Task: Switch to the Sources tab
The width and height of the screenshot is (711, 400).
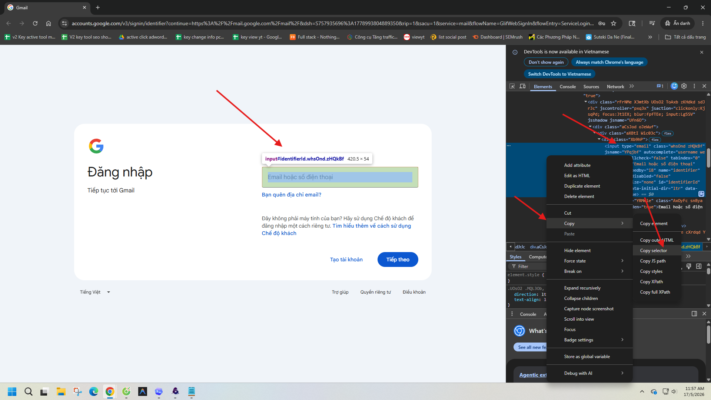Action: tap(591, 86)
